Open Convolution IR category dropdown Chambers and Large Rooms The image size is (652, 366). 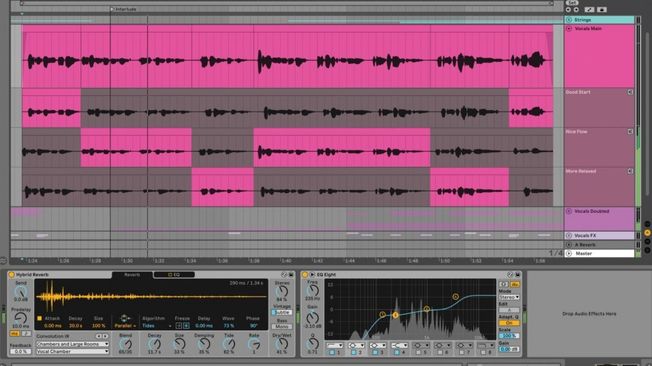point(72,344)
